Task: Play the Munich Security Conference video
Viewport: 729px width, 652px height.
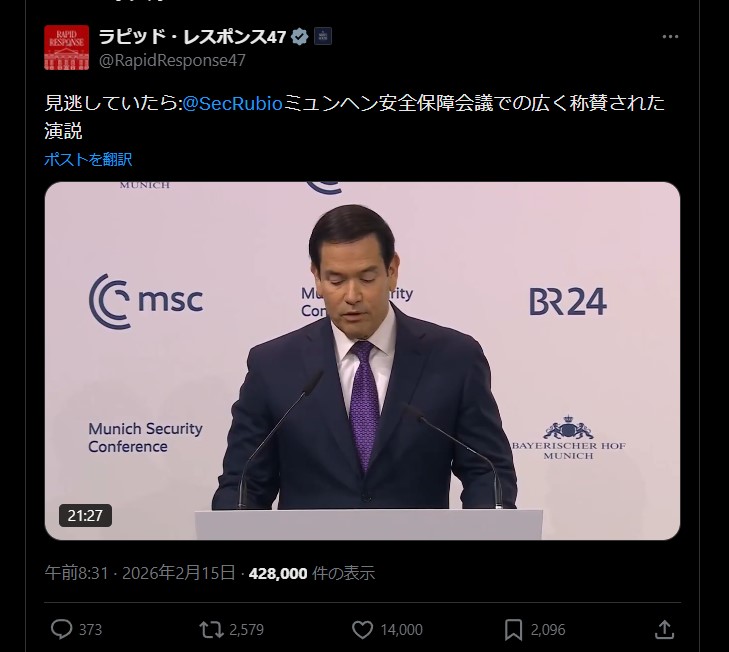Action: click(362, 361)
